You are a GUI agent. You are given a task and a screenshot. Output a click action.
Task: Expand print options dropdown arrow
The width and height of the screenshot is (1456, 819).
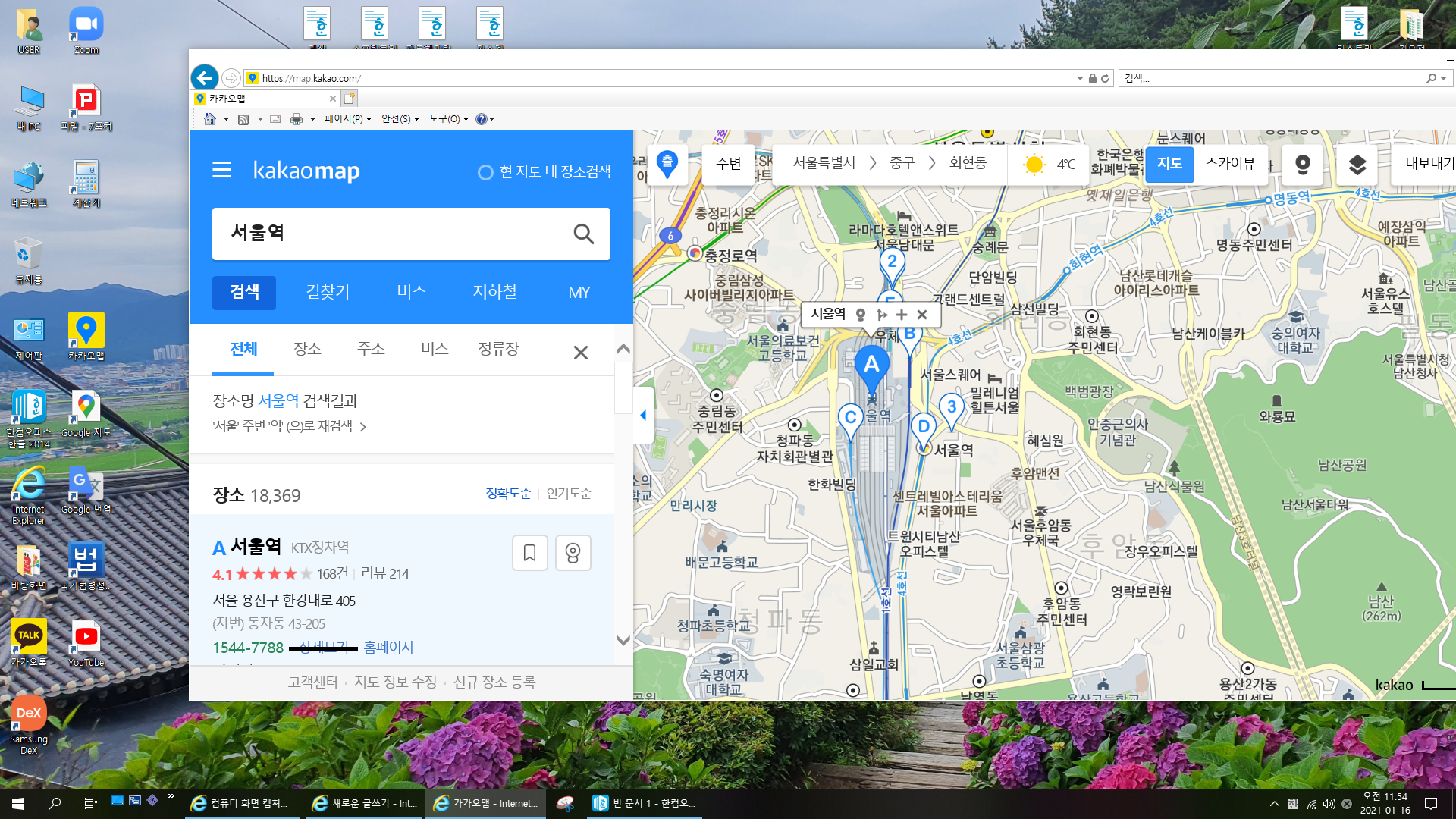point(312,119)
